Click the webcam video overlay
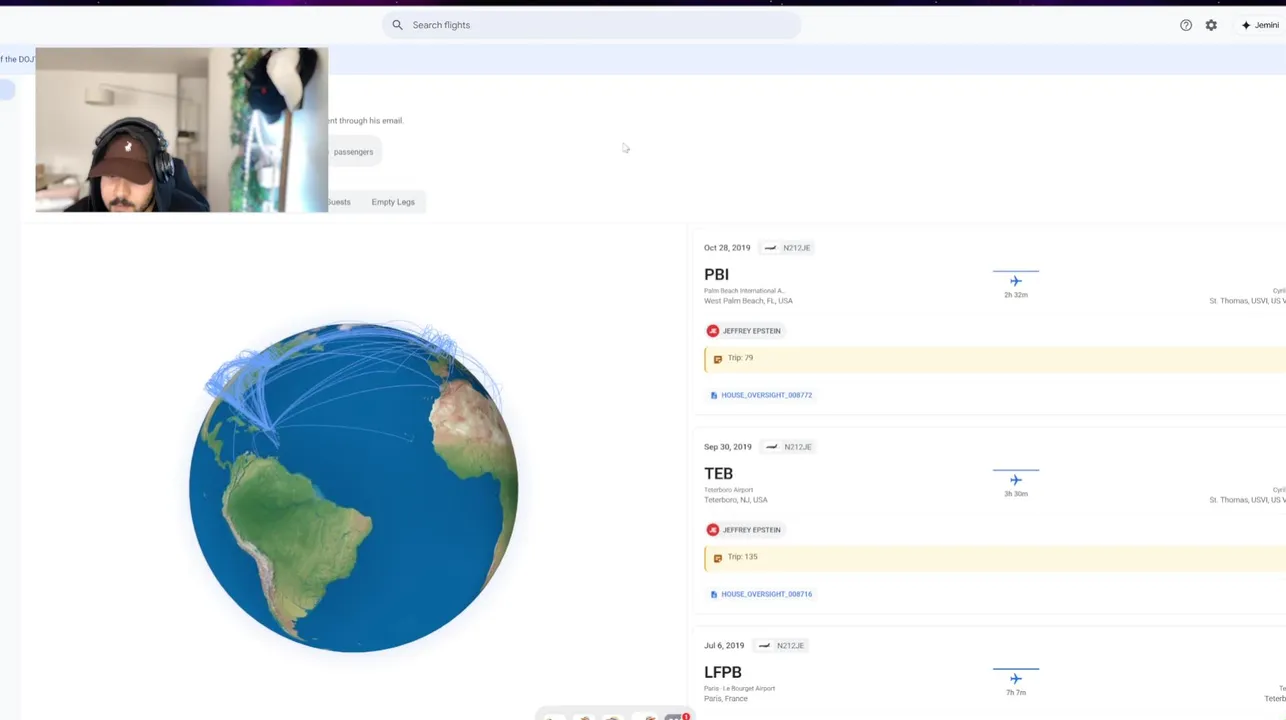The image size is (1286, 720). click(x=181, y=130)
